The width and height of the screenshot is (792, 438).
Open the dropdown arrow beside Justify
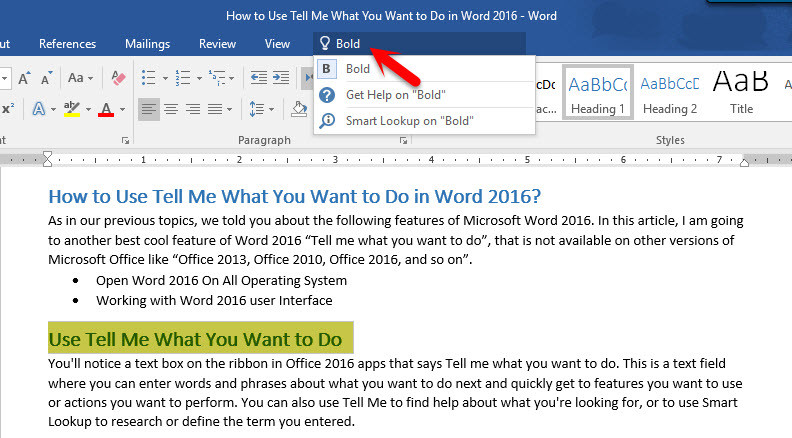point(229,109)
